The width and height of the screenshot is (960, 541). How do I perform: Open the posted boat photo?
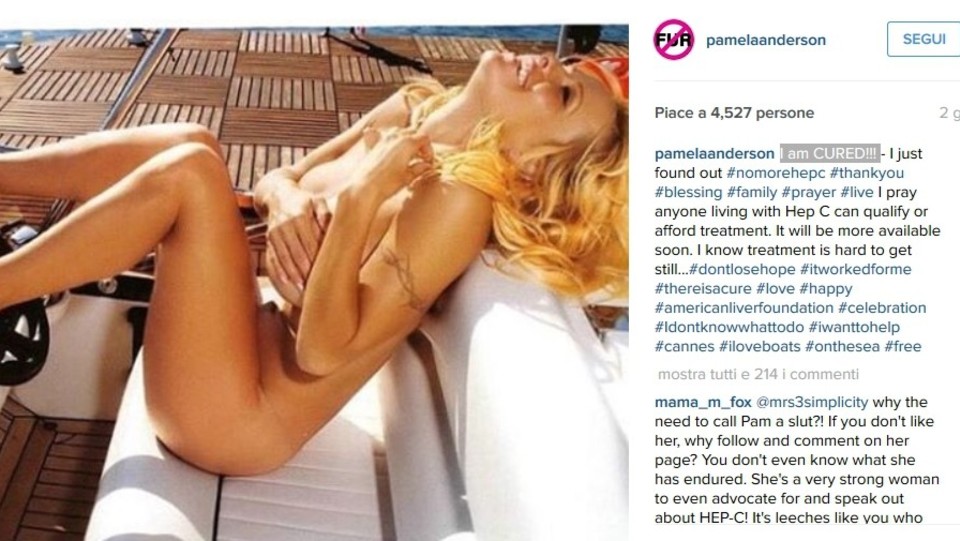pyautogui.click(x=314, y=283)
